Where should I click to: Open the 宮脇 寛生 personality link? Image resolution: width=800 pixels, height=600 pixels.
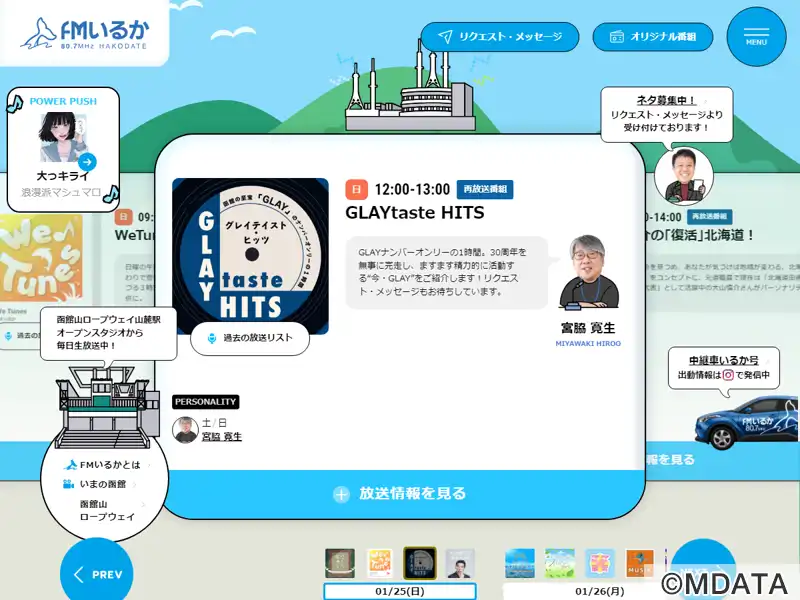[x=221, y=437]
